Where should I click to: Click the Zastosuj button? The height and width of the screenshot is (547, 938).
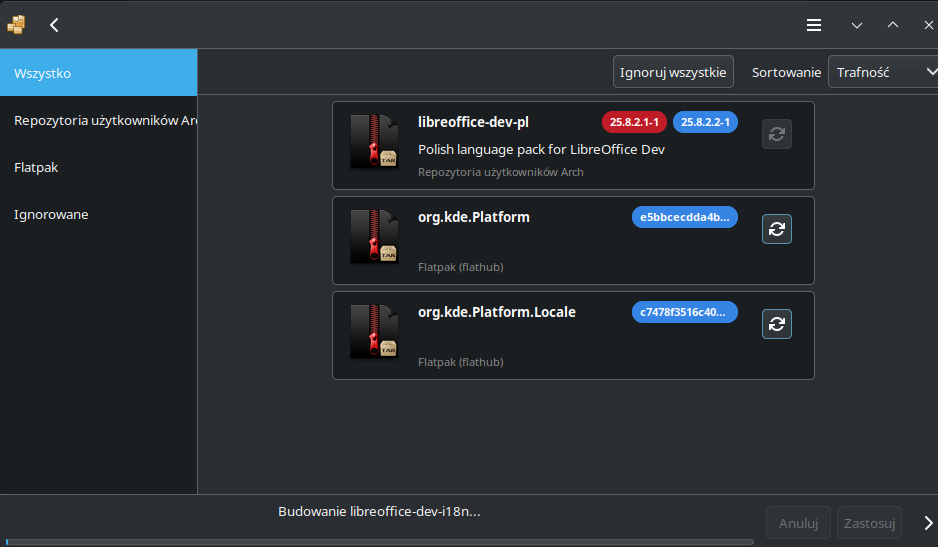pos(869,522)
